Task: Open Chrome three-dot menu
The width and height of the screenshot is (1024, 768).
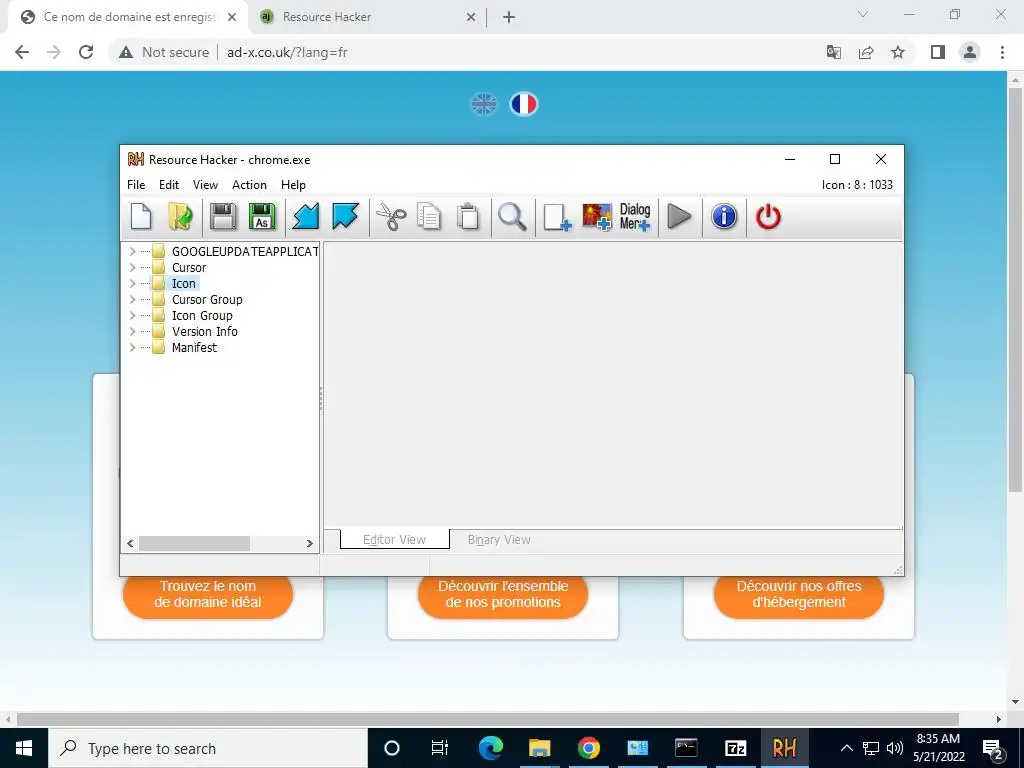Action: tap(1002, 52)
